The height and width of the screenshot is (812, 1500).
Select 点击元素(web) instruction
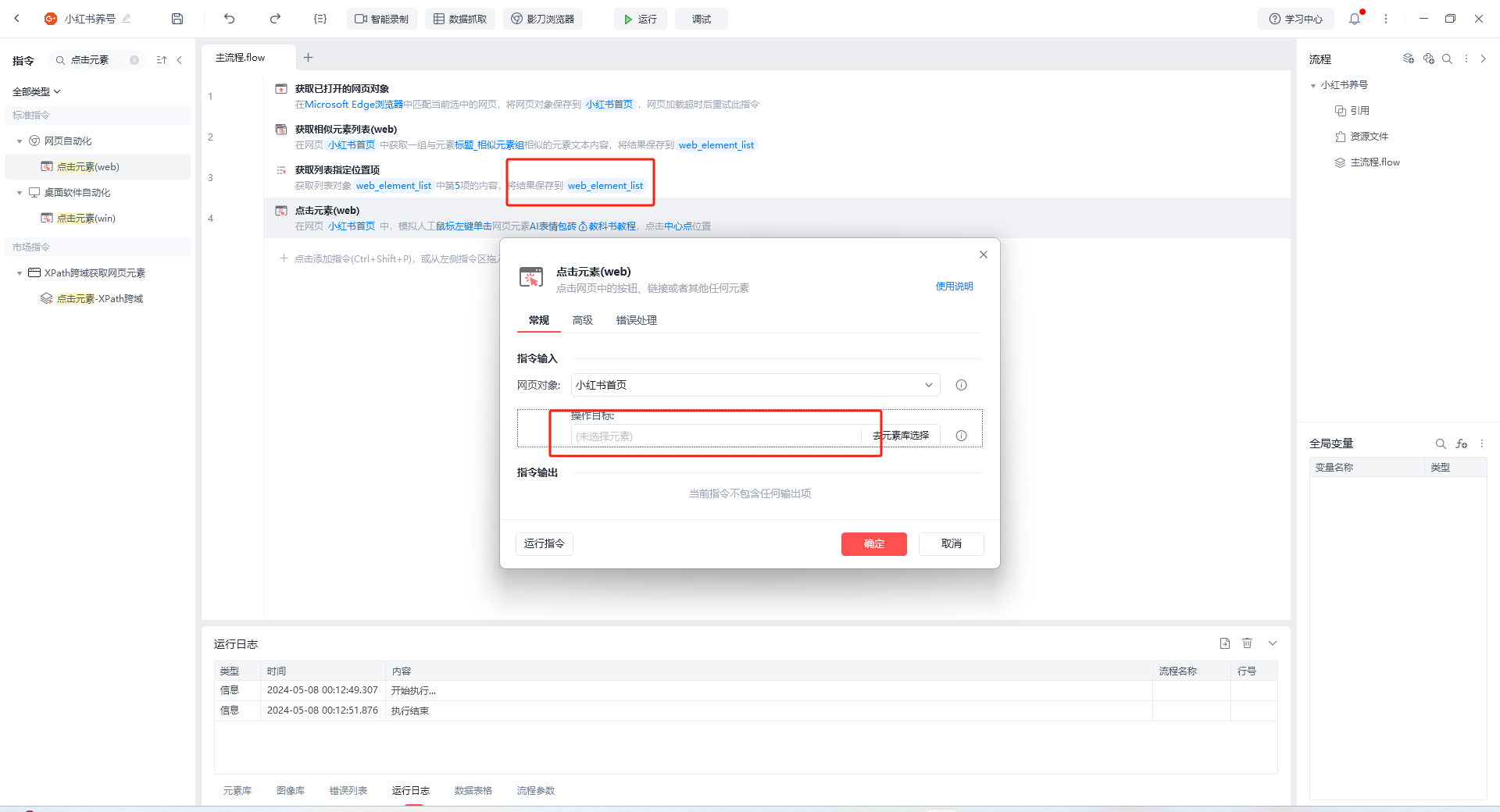(x=97, y=166)
